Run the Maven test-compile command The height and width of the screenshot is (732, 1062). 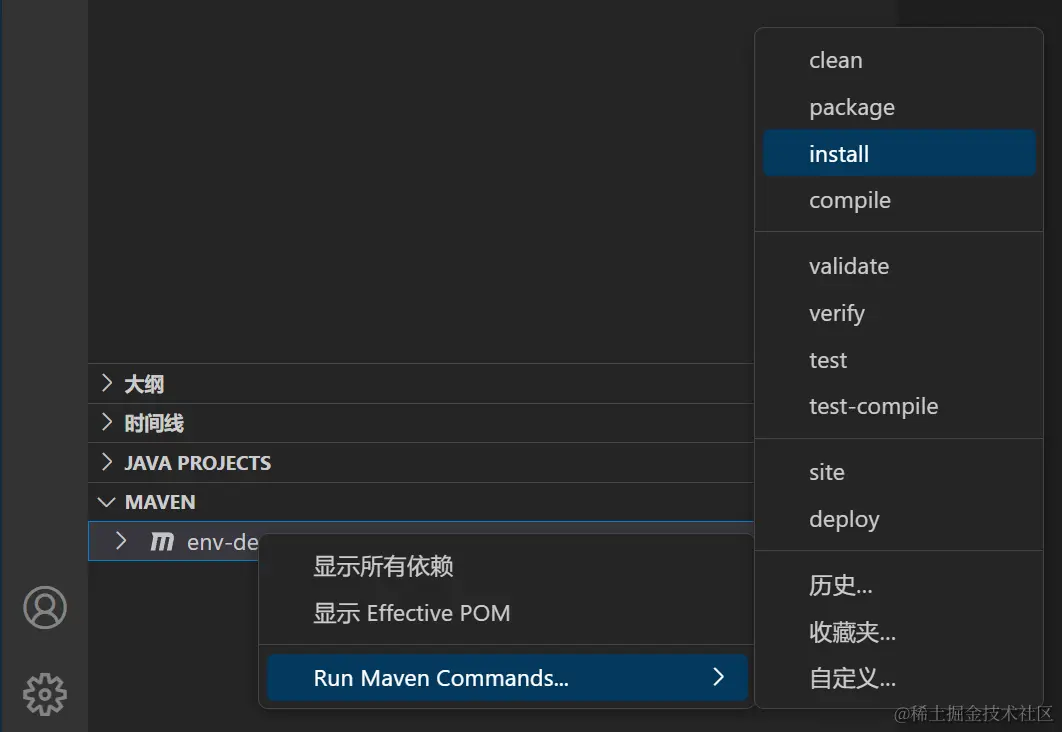(x=873, y=407)
